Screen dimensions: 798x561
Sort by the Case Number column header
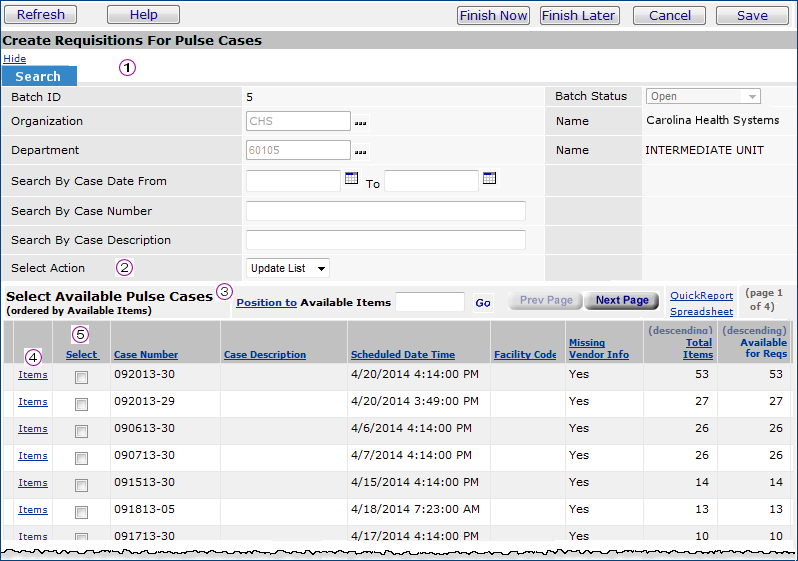[146, 354]
